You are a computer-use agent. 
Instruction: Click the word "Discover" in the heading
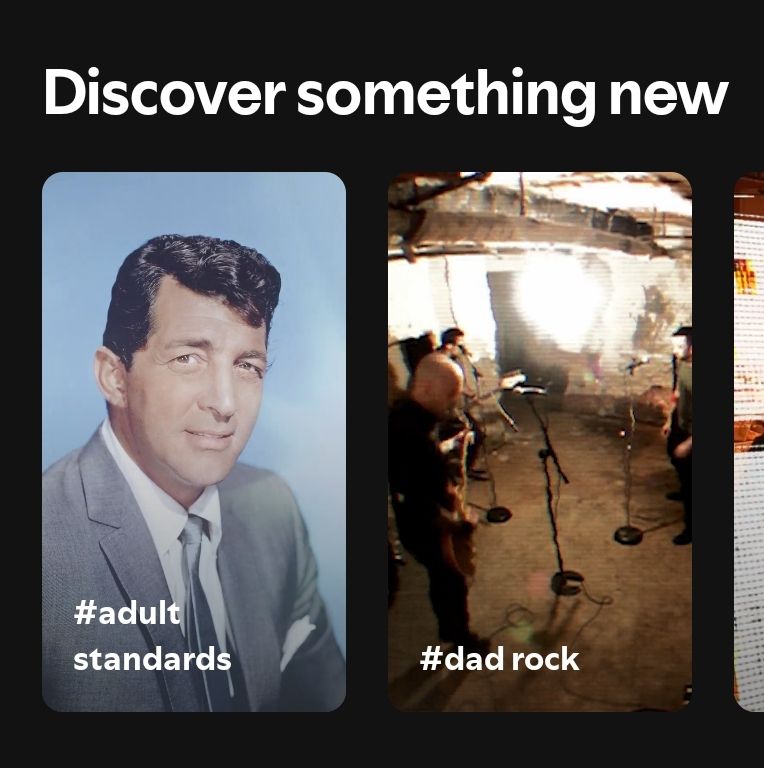coord(165,93)
